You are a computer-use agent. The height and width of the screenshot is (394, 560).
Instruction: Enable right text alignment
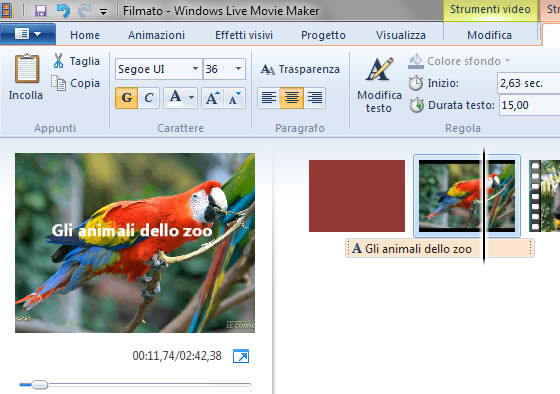315,98
